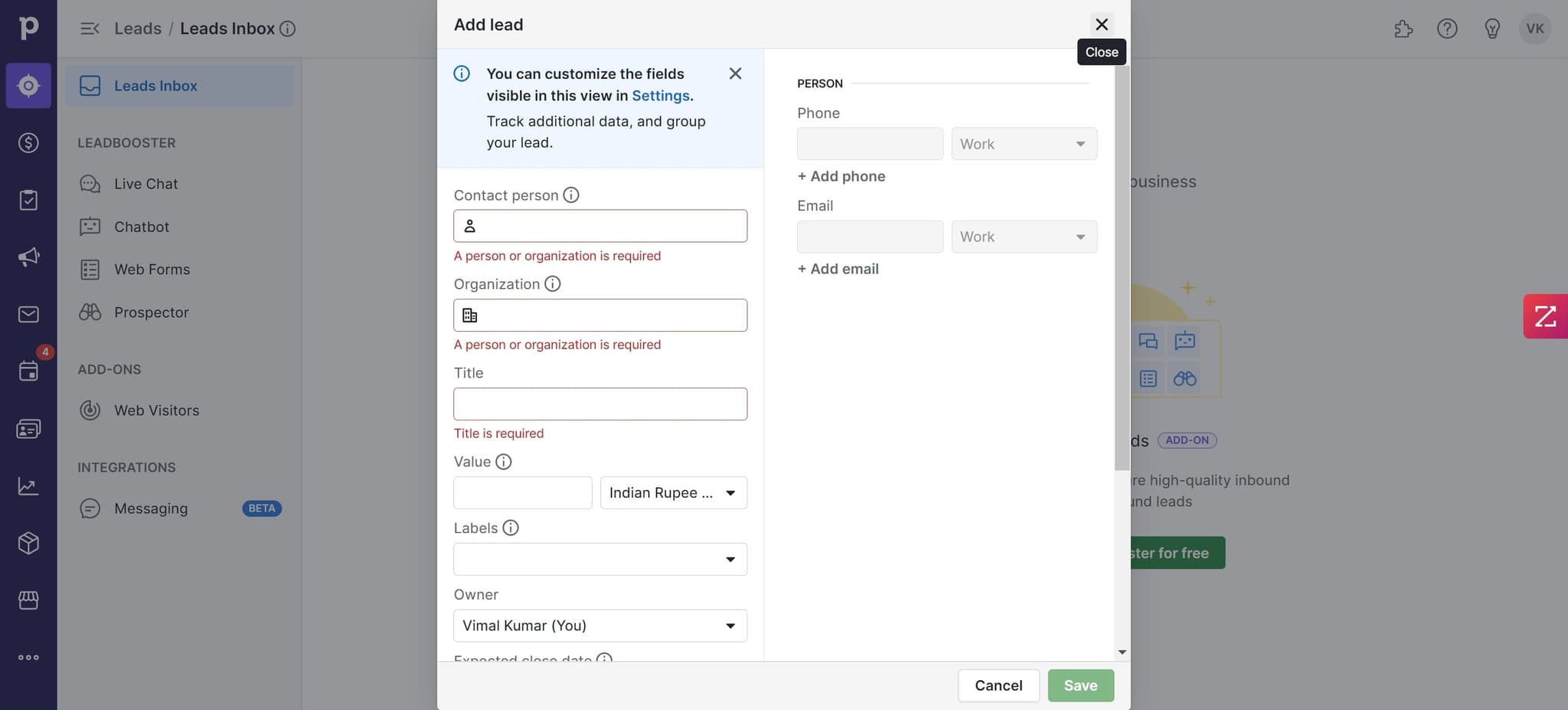Open Deals from the dollar sidebar icon

28,143
